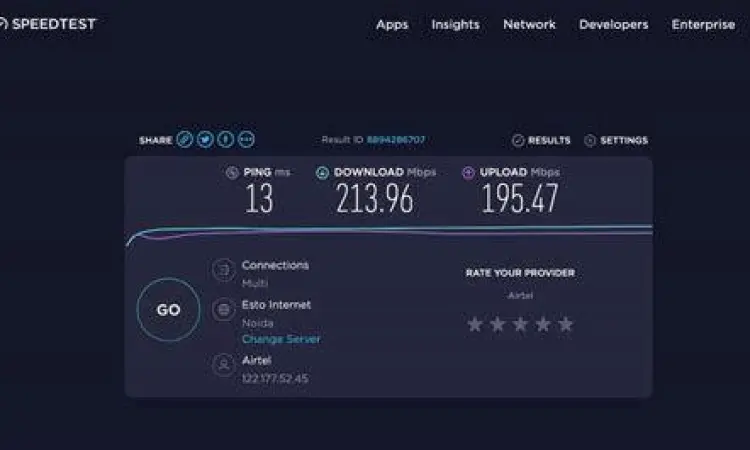Rate provider one star

pos(475,324)
